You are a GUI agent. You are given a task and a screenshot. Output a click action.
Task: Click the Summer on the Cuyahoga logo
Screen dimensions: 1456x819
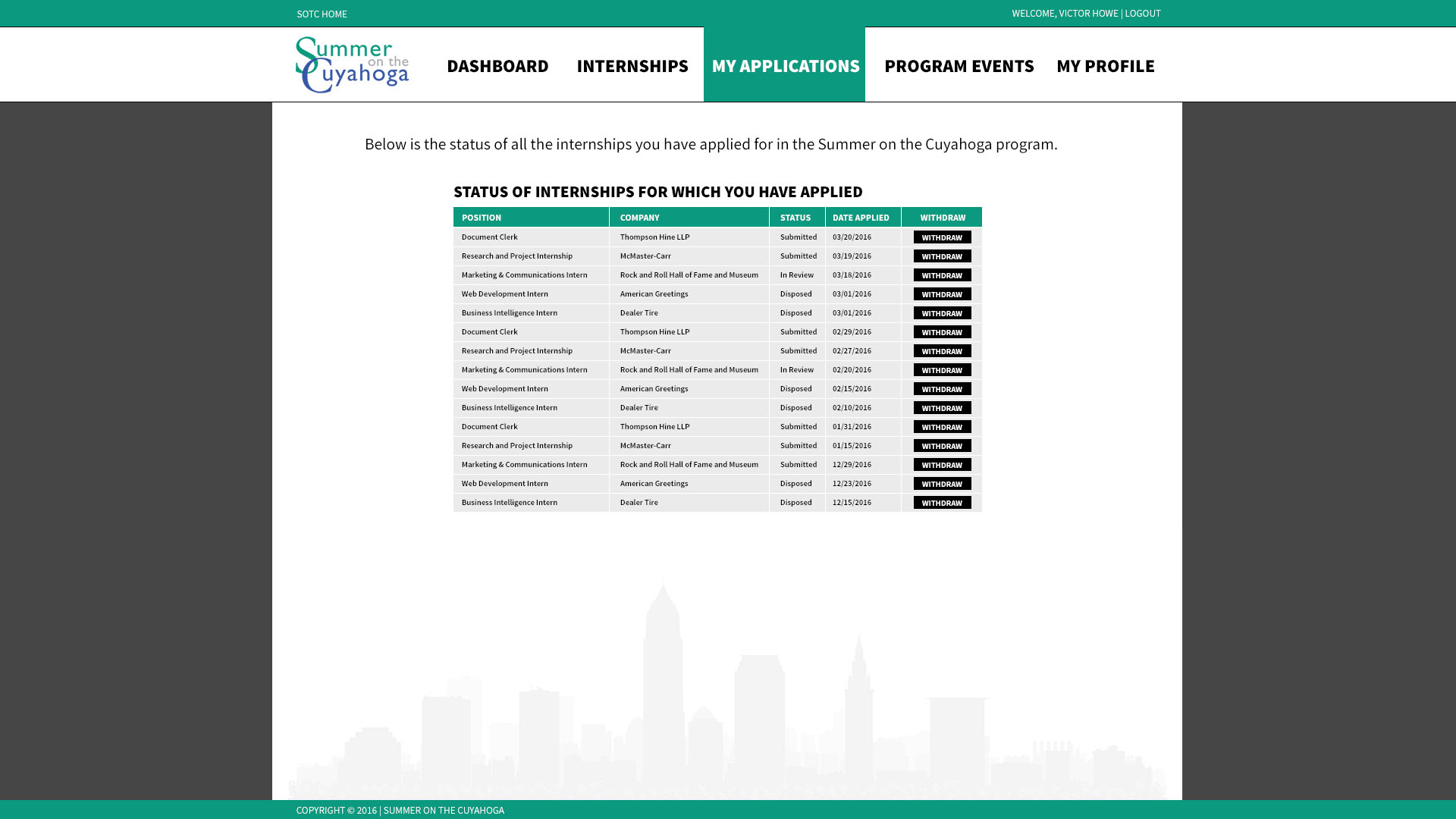(x=352, y=64)
